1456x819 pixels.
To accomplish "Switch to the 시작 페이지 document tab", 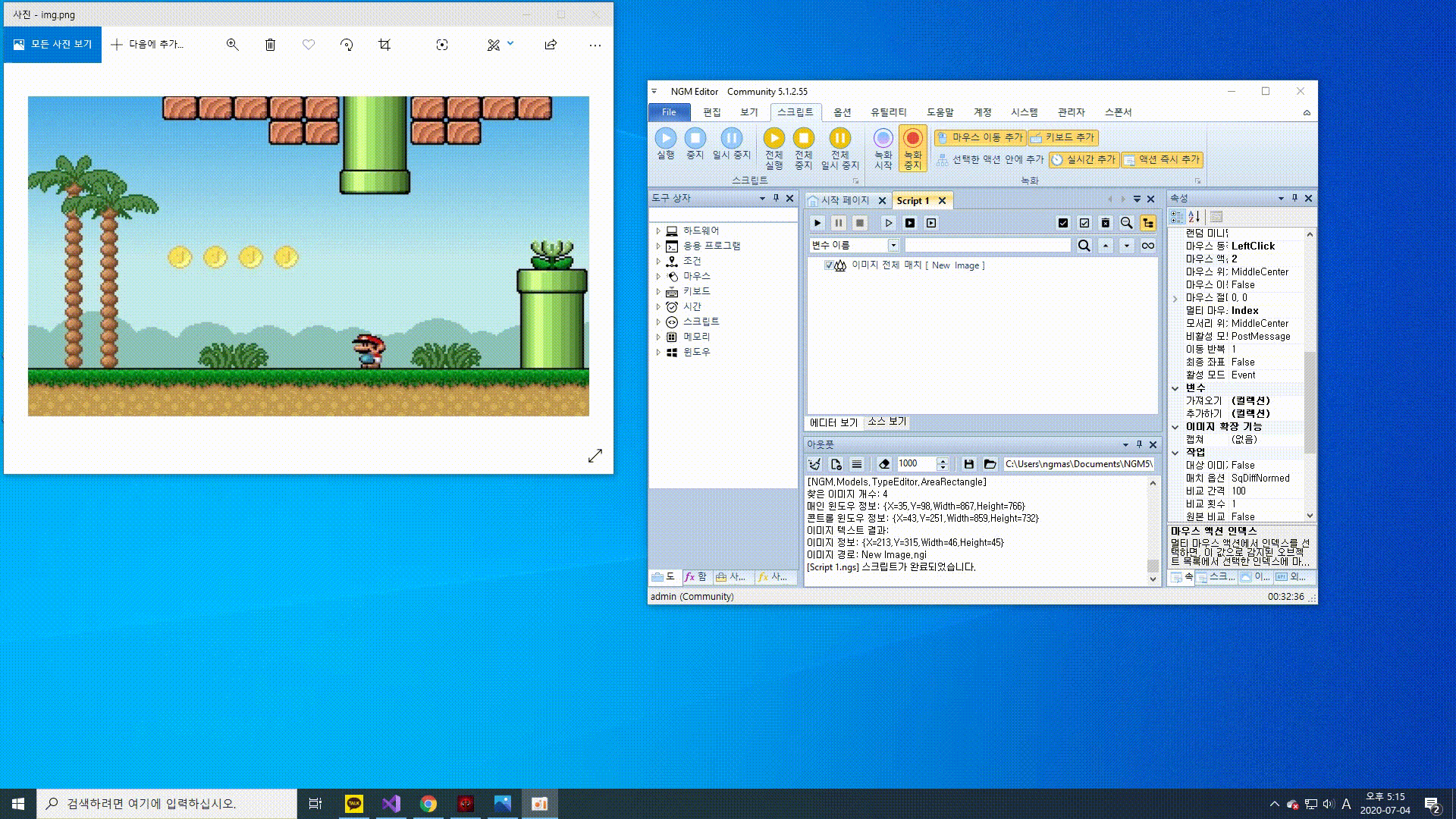I will (845, 200).
